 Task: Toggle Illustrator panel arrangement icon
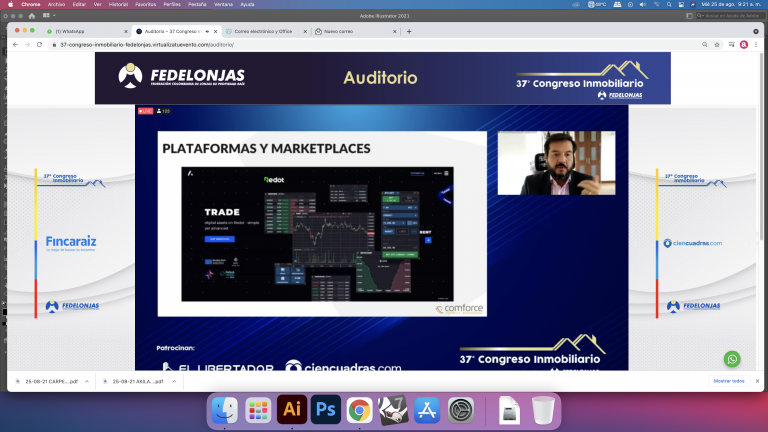pos(689,16)
